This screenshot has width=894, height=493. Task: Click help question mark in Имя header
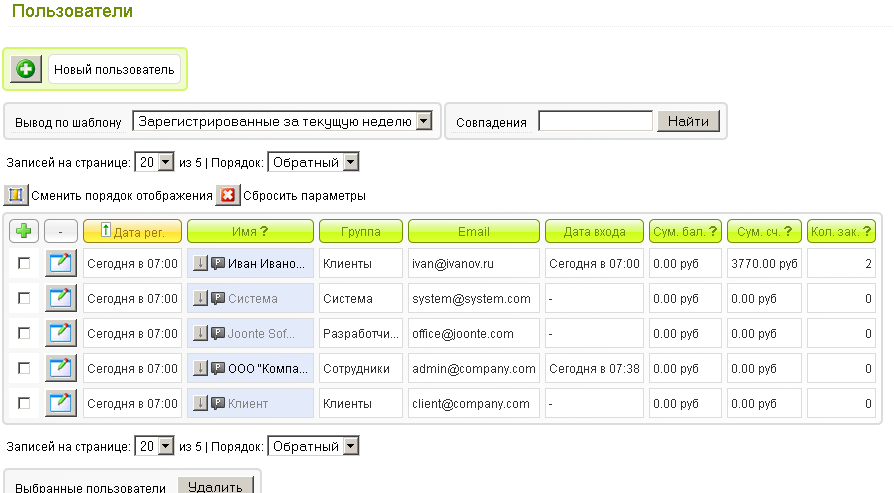coord(264,231)
